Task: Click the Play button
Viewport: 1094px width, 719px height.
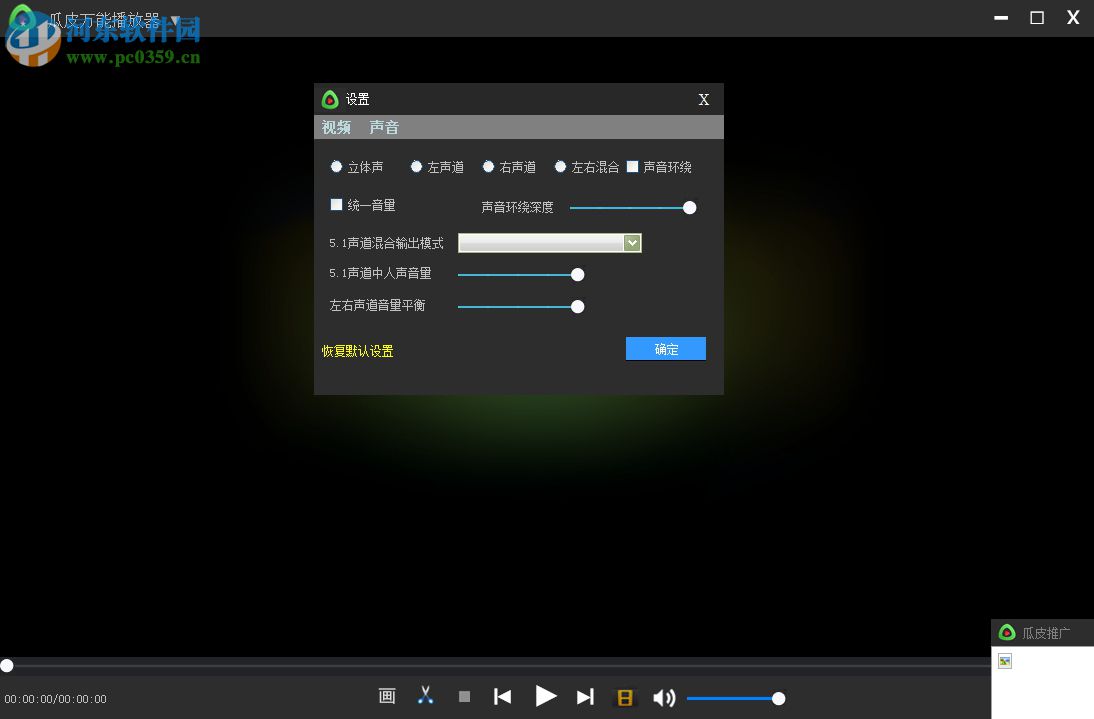Action: (x=545, y=696)
